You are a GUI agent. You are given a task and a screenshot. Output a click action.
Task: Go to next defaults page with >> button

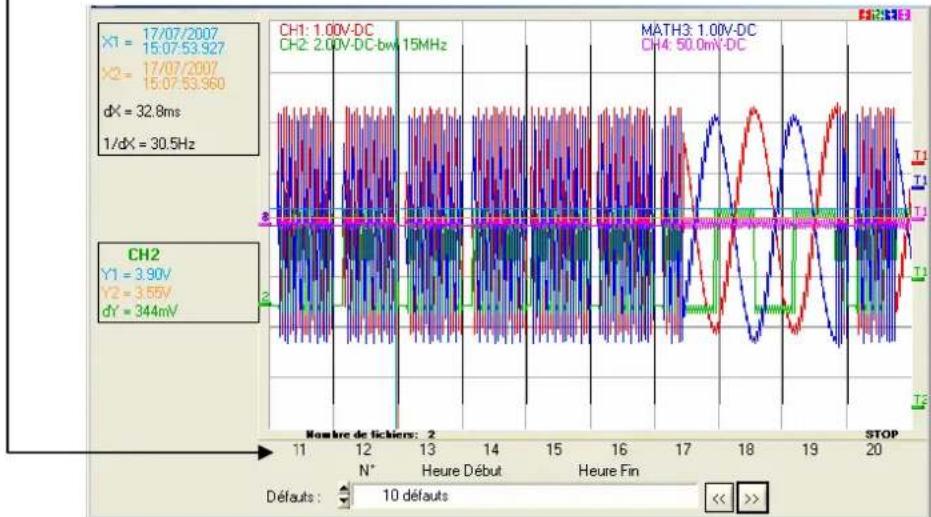[752, 498]
